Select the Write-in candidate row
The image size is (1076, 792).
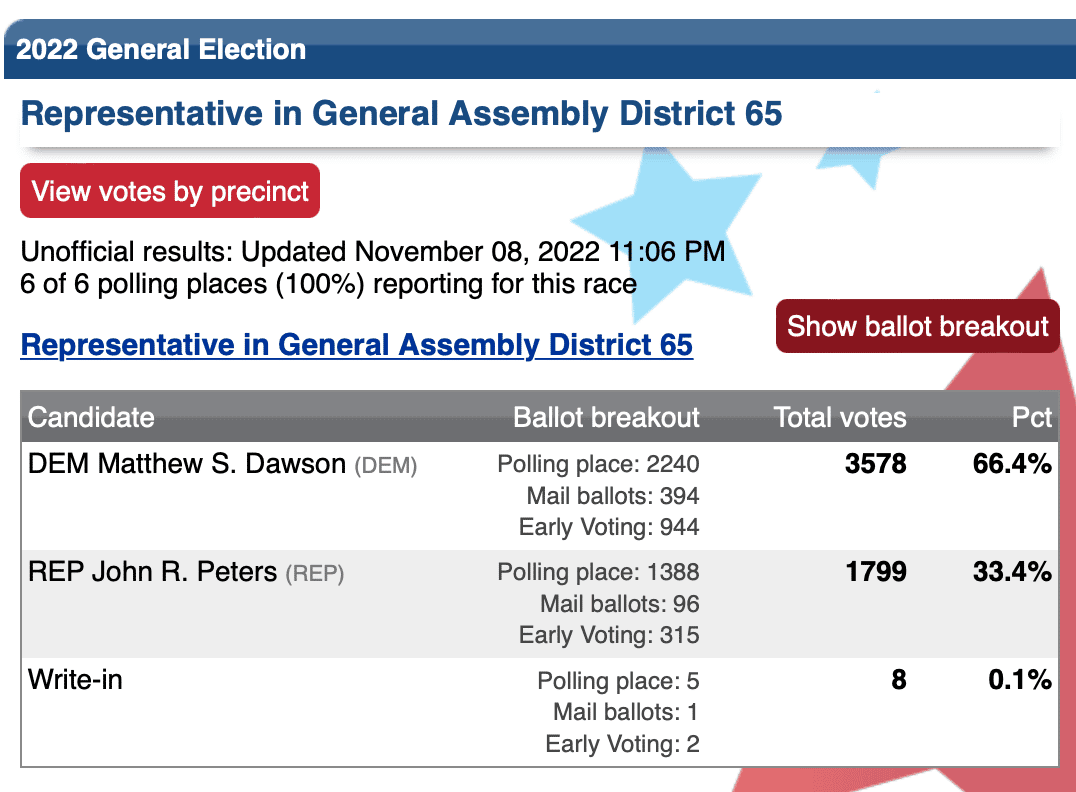539,712
